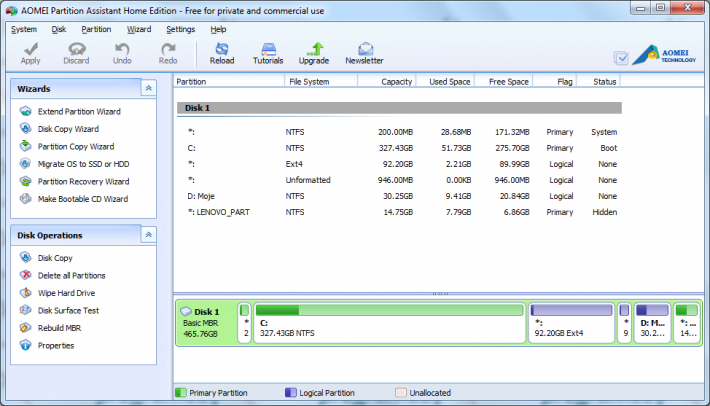Click the Delete all Partitions icon

(26, 275)
